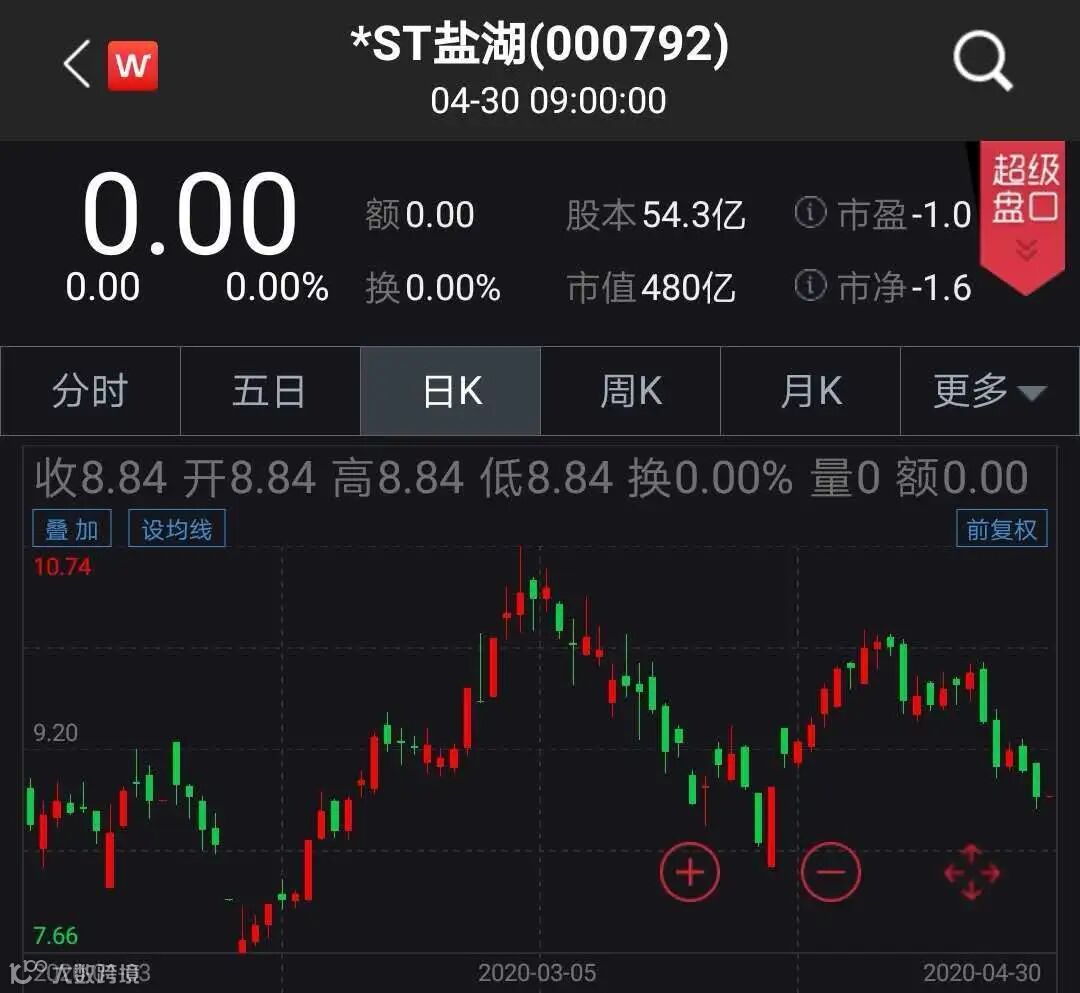Switch to the 周K tab
Viewport: 1080px width, 993px height.
[x=630, y=390]
